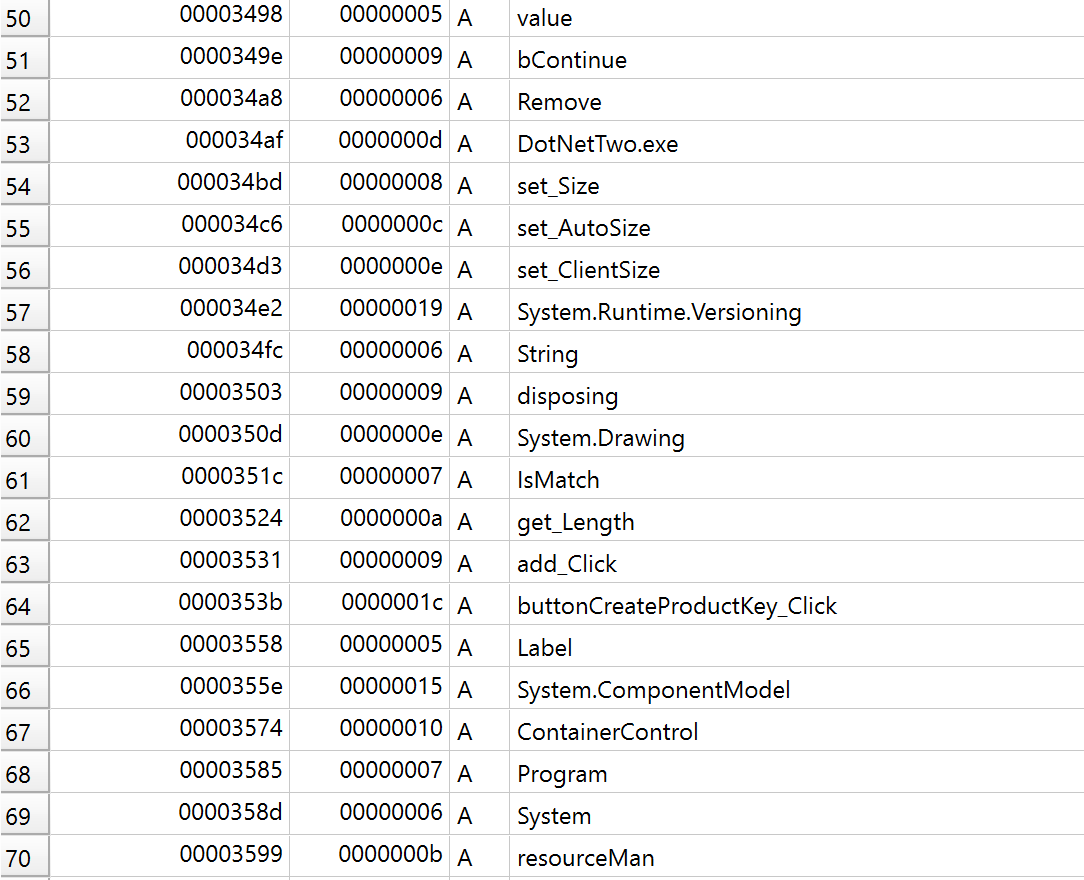Select offset 0000350d
This screenshot has height=880, width=1084.
[x=230, y=434]
